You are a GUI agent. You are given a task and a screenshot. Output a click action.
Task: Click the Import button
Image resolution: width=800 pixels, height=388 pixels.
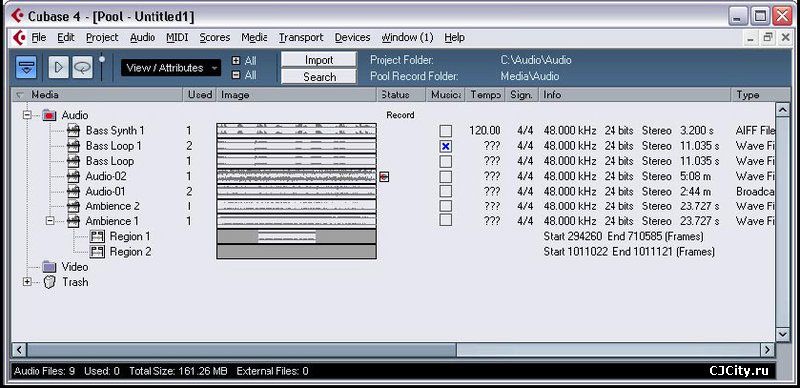tap(319, 60)
